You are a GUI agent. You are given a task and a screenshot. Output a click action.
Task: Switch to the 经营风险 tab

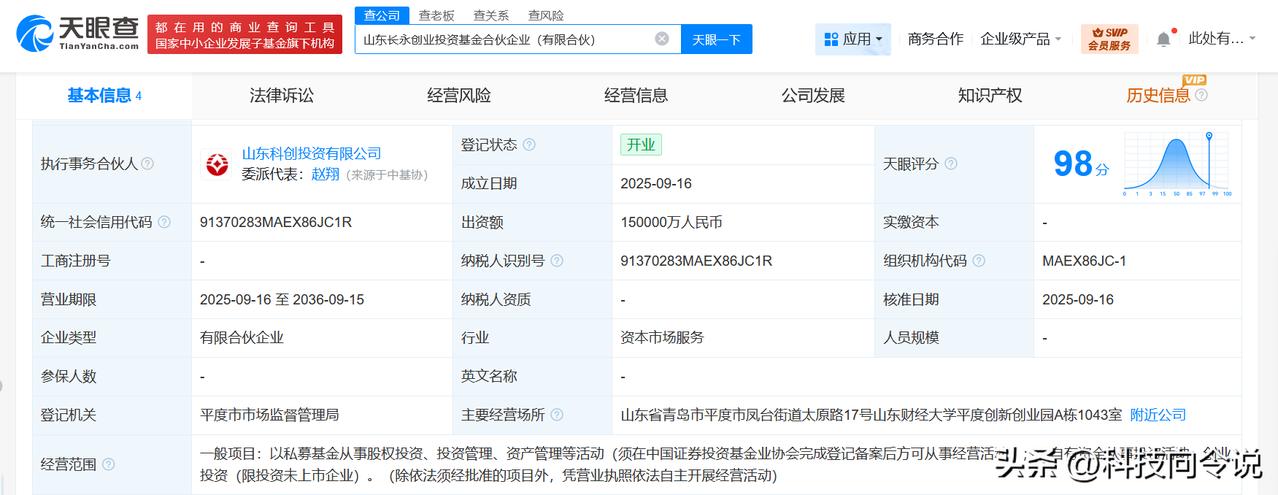click(459, 96)
